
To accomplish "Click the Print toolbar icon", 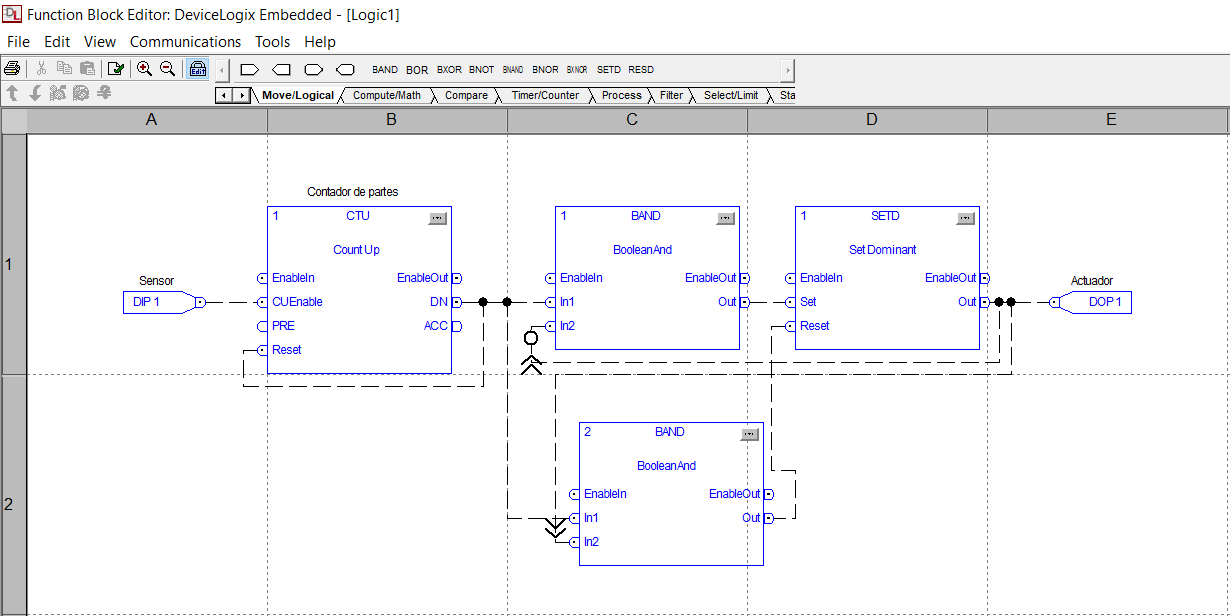I will click(x=12, y=69).
